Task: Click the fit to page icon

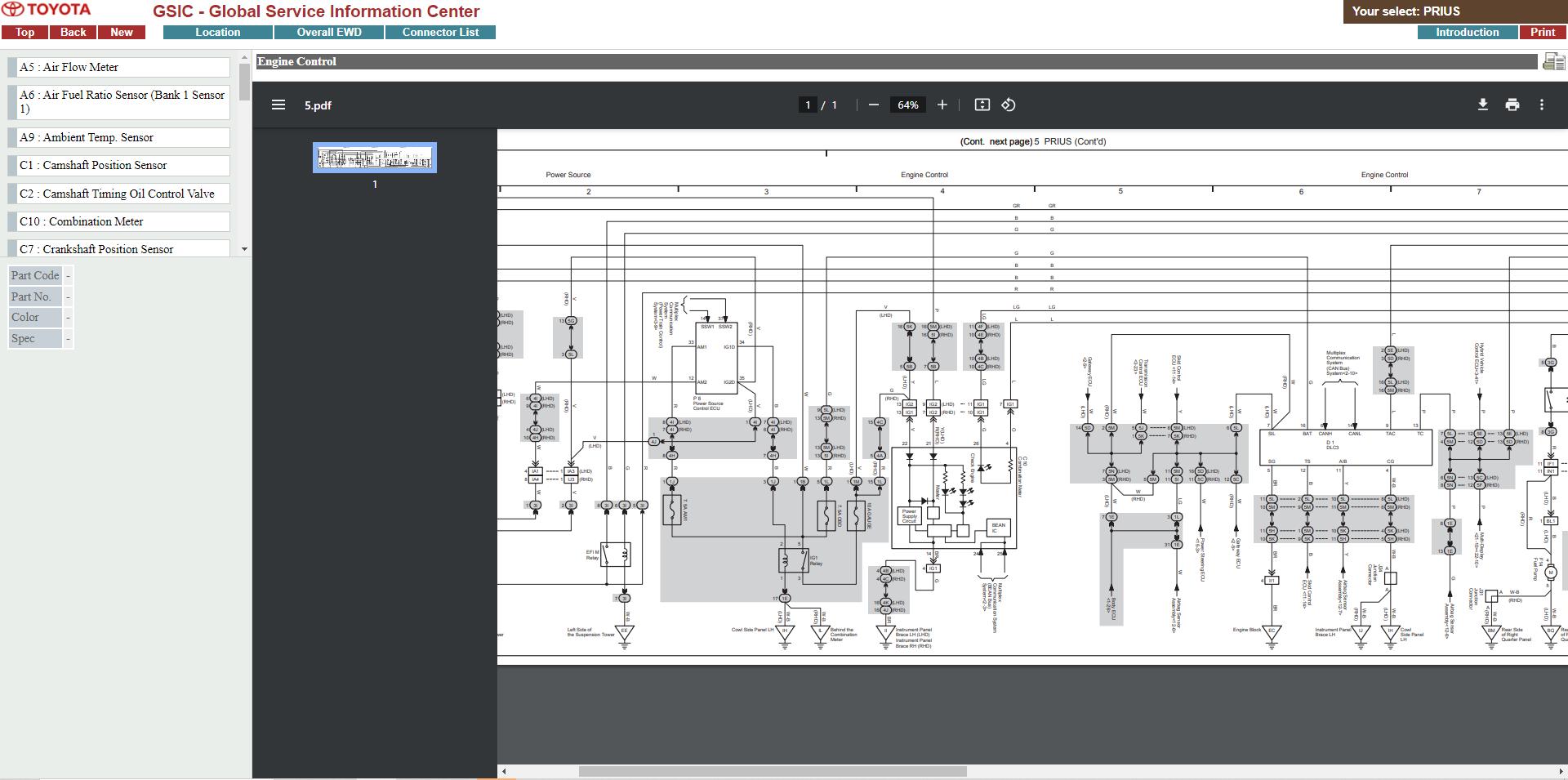Action: coord(982,105)
